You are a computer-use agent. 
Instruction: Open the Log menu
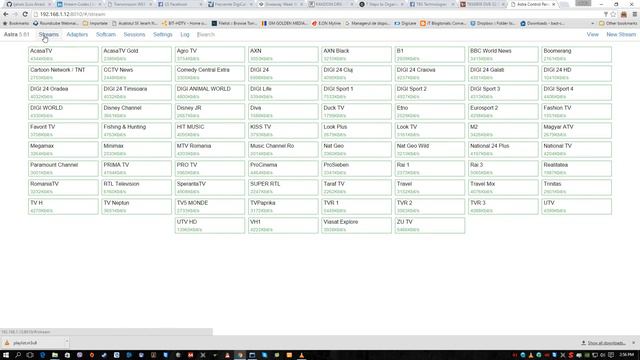tap(185, 34)
